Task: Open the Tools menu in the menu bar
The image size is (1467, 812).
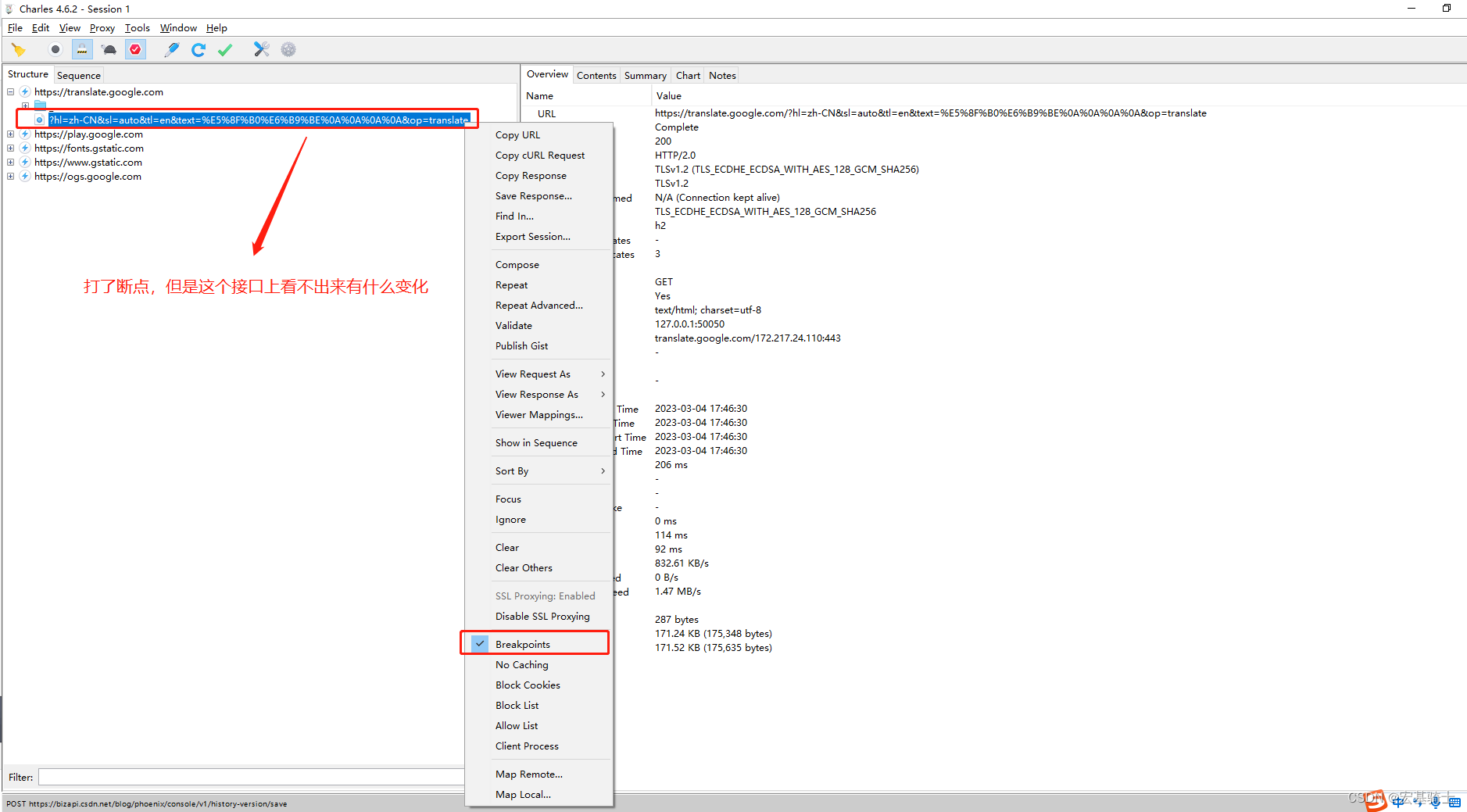Action: point(138,28)
